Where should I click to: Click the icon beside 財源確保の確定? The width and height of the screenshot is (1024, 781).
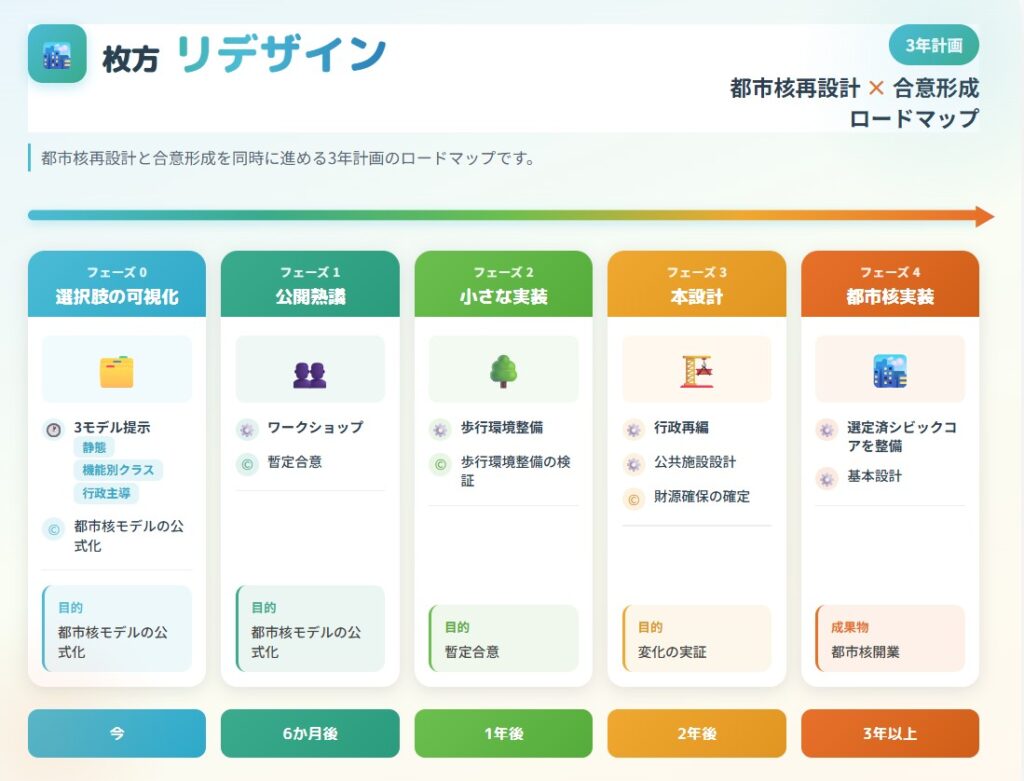633,498
